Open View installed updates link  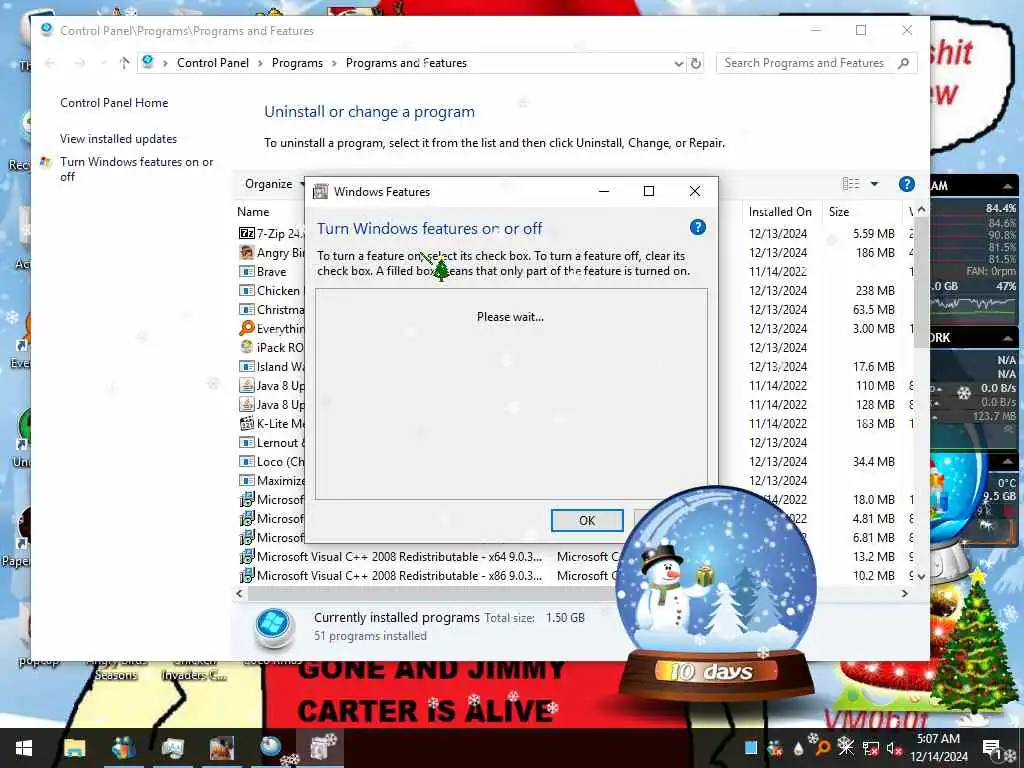(x=118, y=138)
